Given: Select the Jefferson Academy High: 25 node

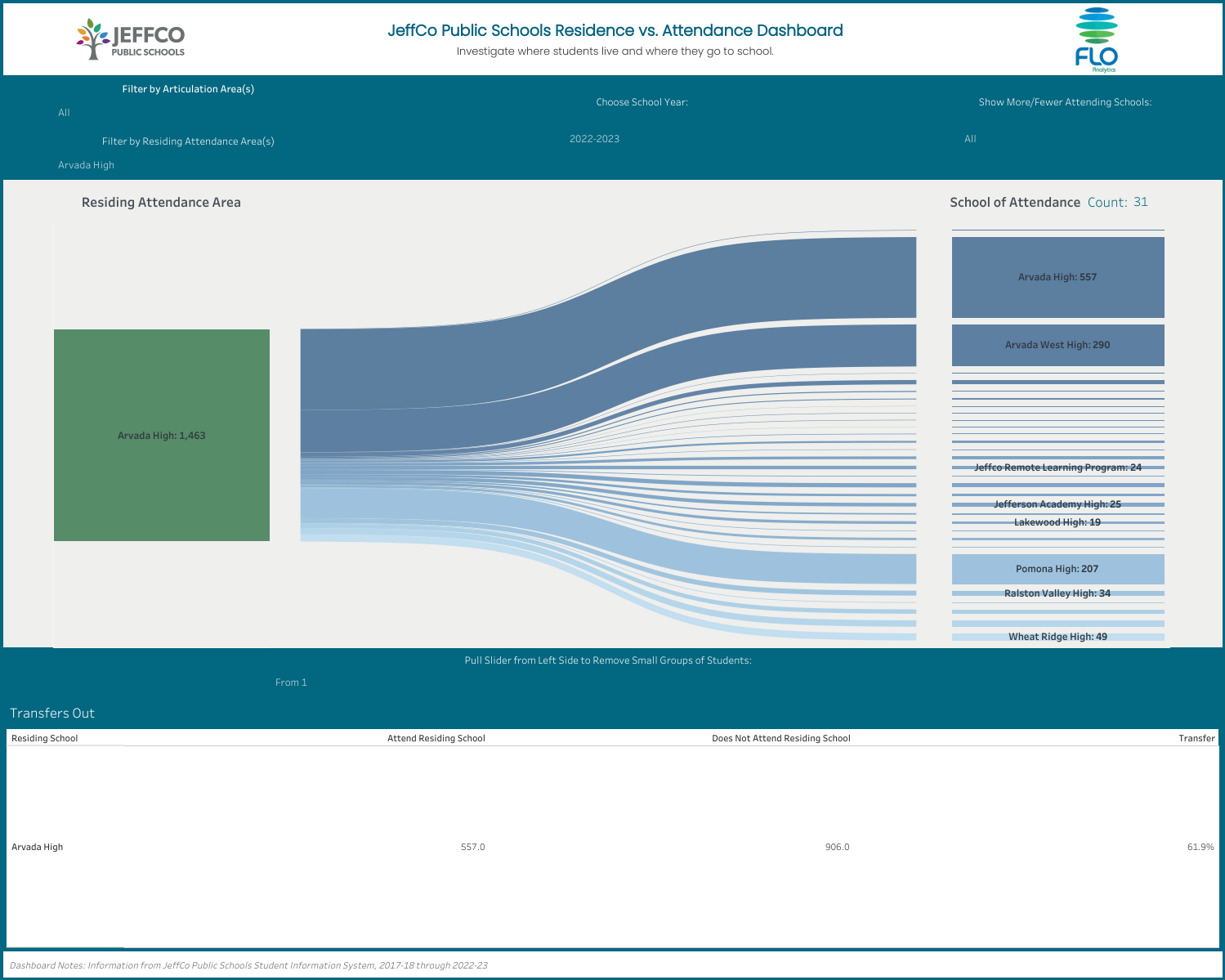Looking at the screenshot, I should [1057, 505].
